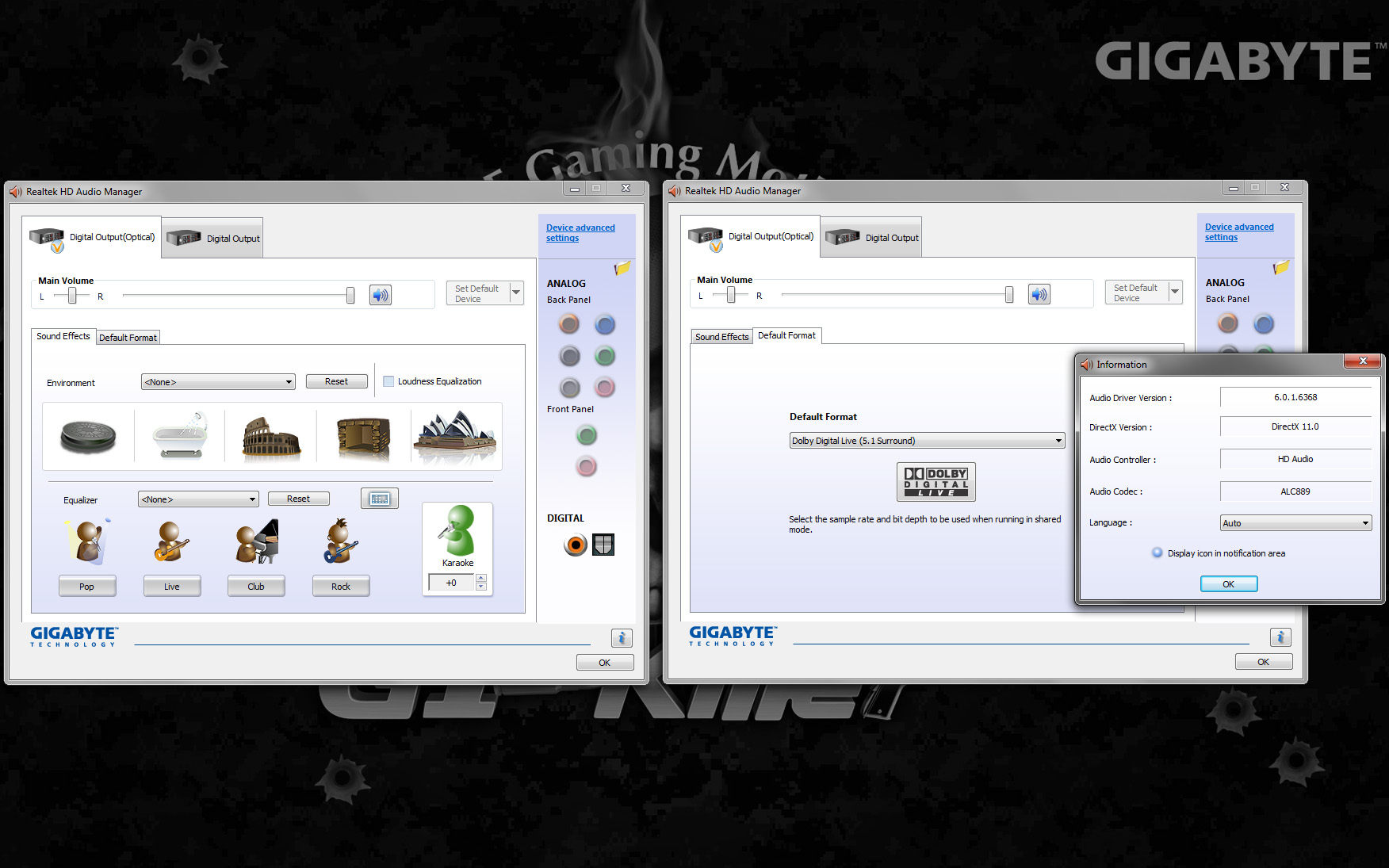Decrease Karaoke key with the down arrow
Viewport: 1389px width, 868px height.
pyautogui.click(x=481, y=587)
